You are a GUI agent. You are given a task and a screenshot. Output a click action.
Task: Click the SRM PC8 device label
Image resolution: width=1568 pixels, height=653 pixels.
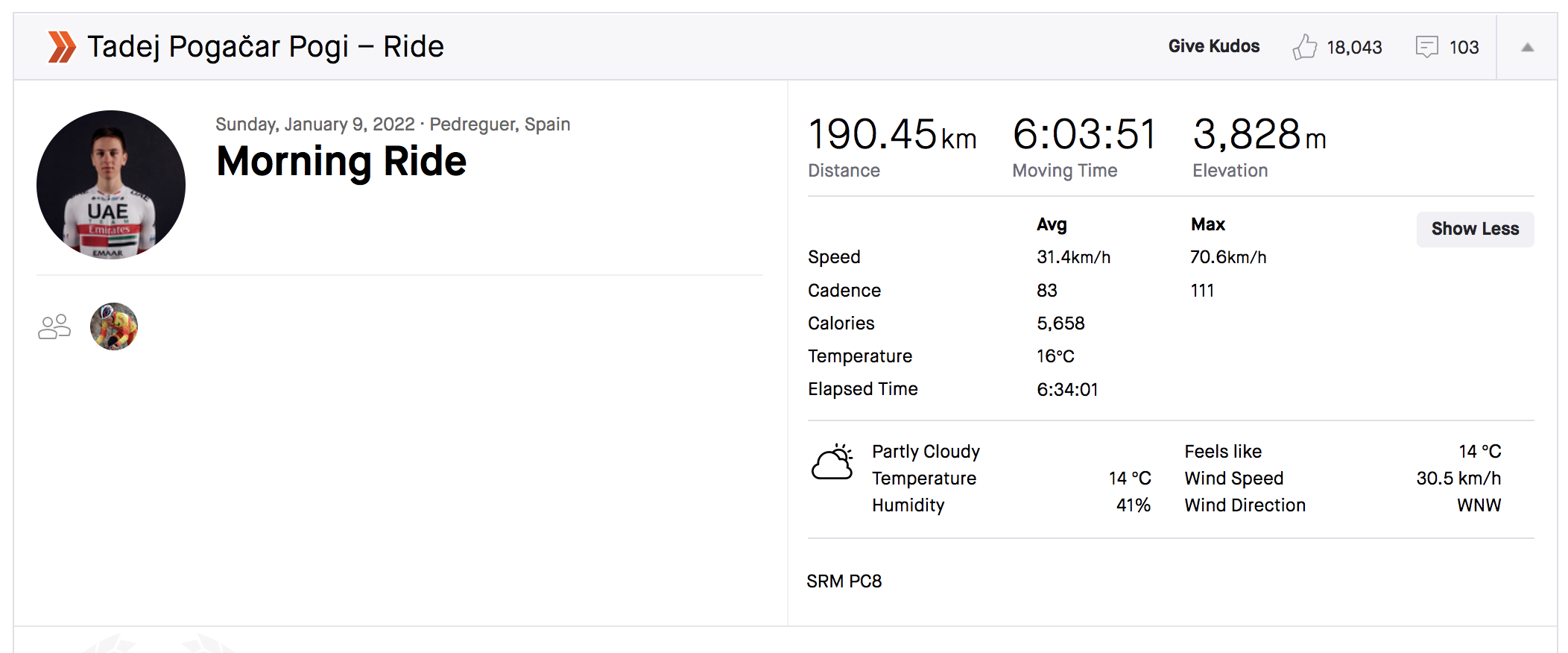point(844,581)
